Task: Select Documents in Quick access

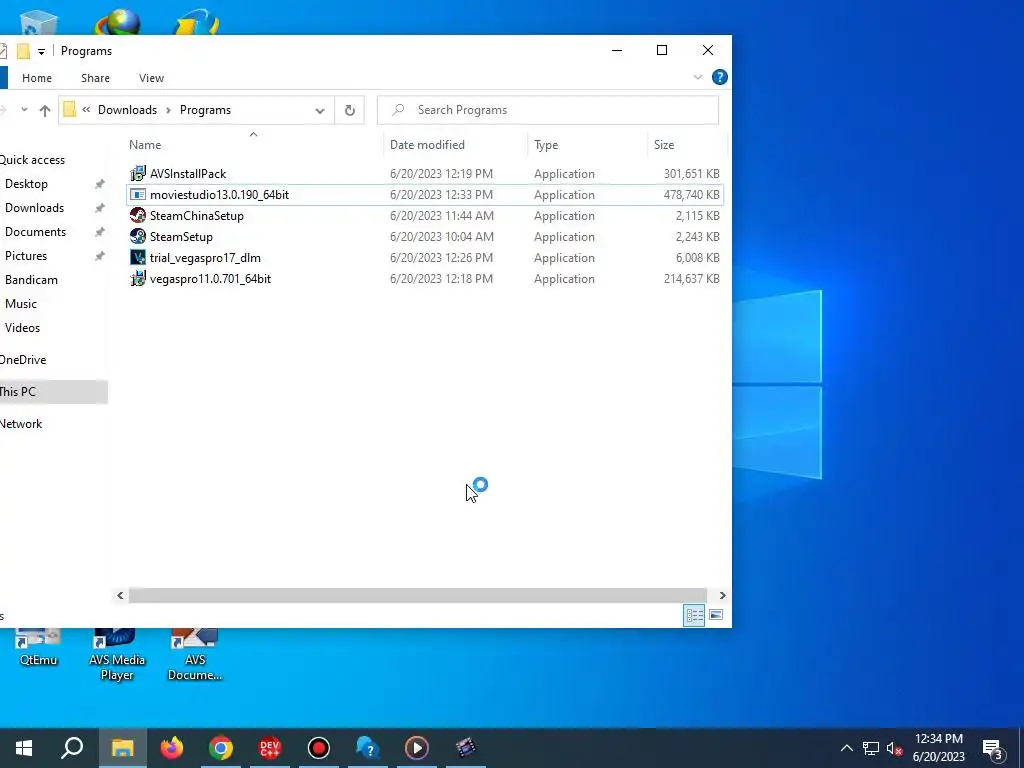Action: point(35,232)
